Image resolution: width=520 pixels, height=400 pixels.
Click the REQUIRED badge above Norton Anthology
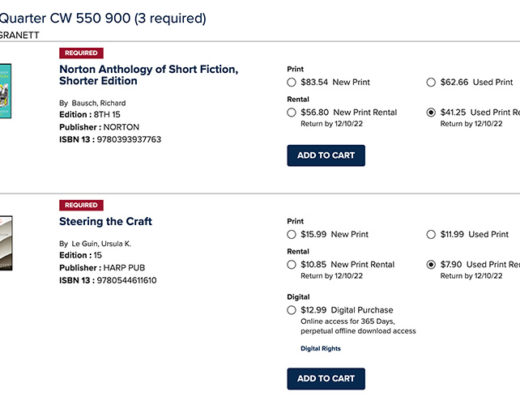81,53
